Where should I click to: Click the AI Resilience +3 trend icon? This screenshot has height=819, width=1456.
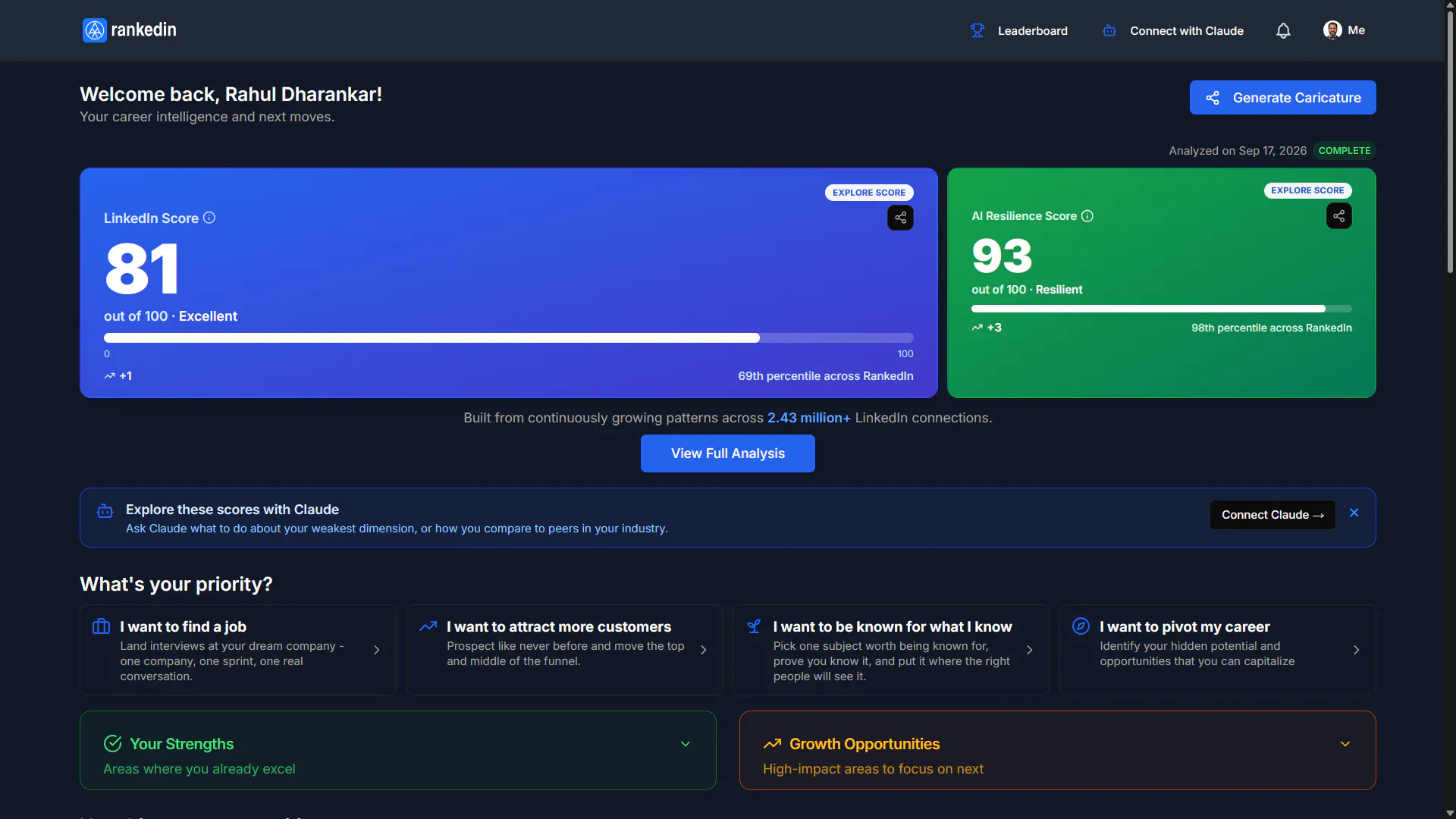tap(977, 328)
